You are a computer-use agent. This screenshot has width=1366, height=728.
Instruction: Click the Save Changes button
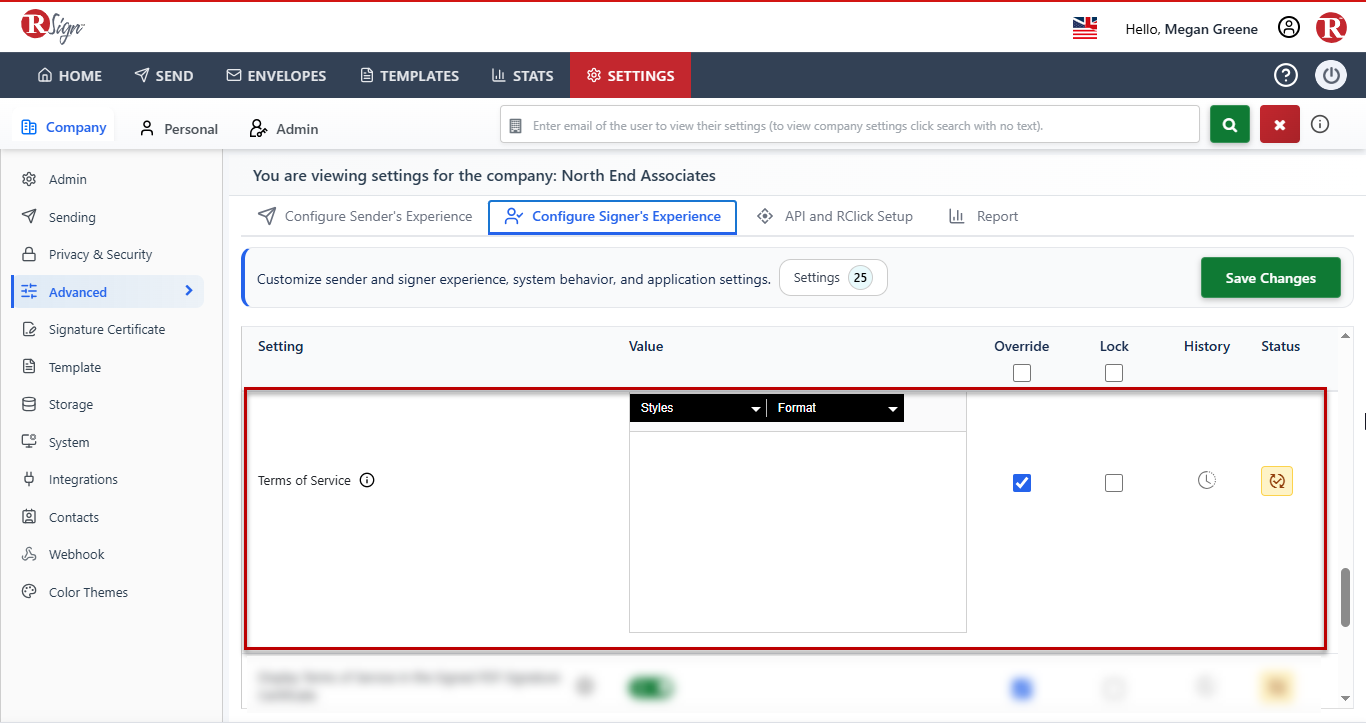click(1271, 278)
